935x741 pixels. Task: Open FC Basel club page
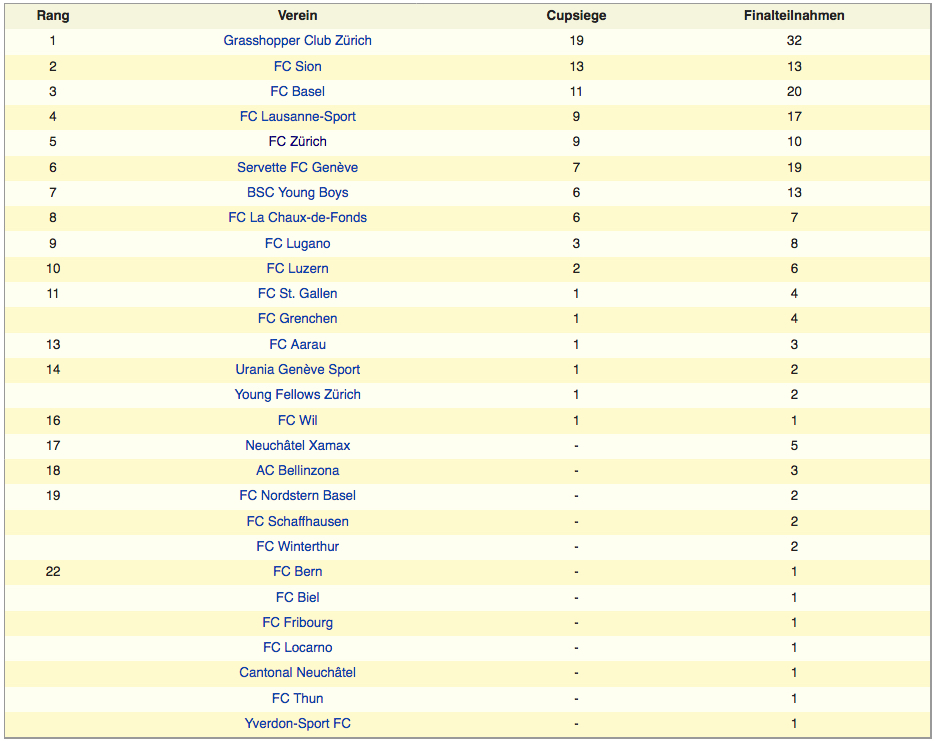point(297,91)
